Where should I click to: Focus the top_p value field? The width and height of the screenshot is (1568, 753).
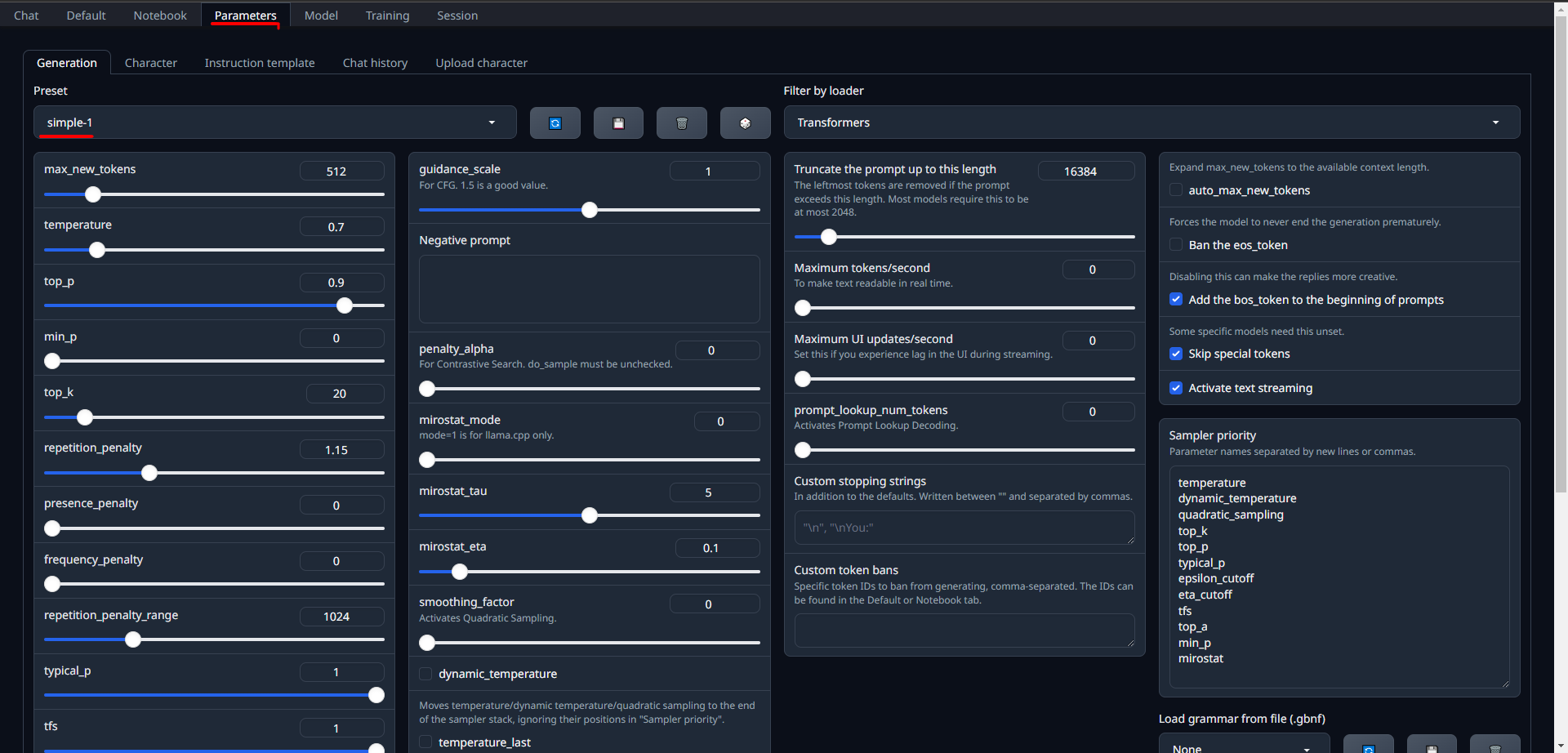pyautogui.click(x=341, y=282)
